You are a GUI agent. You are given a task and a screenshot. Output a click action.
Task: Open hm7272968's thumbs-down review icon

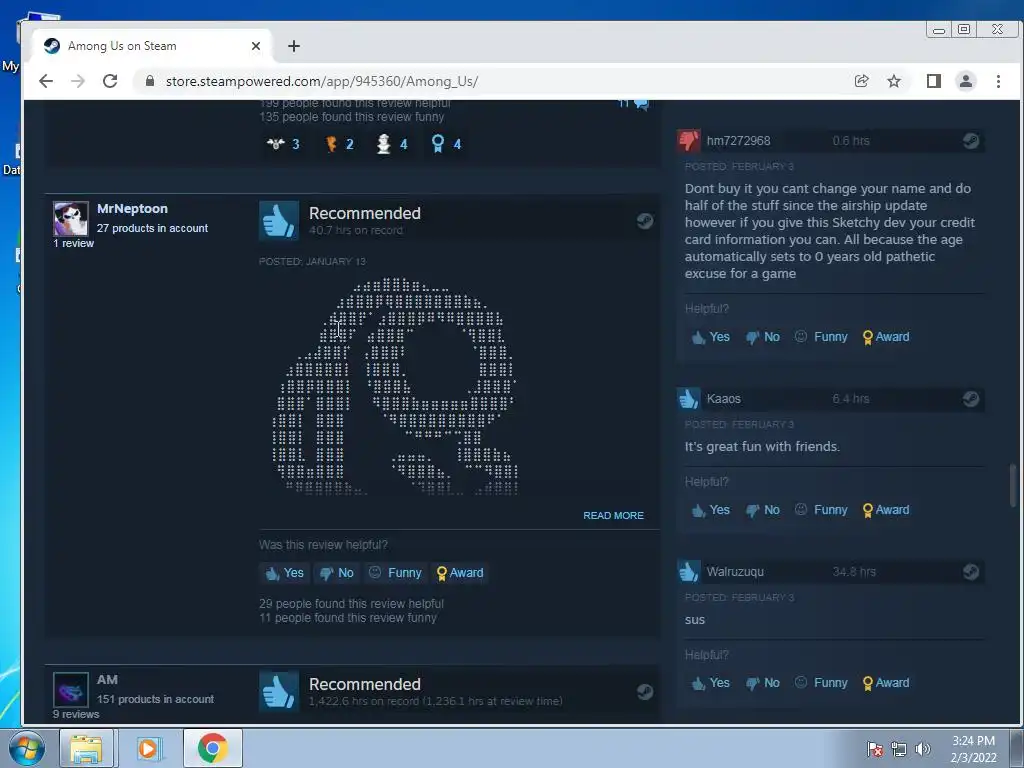689,140
